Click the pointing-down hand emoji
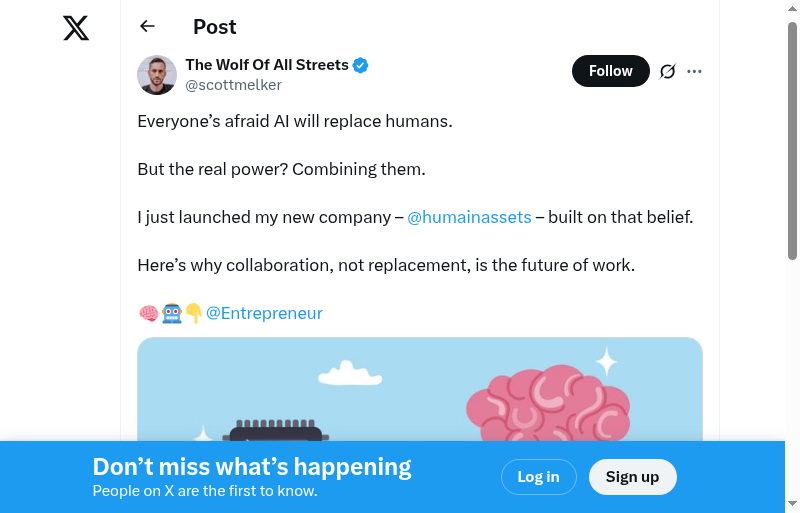 194,314
